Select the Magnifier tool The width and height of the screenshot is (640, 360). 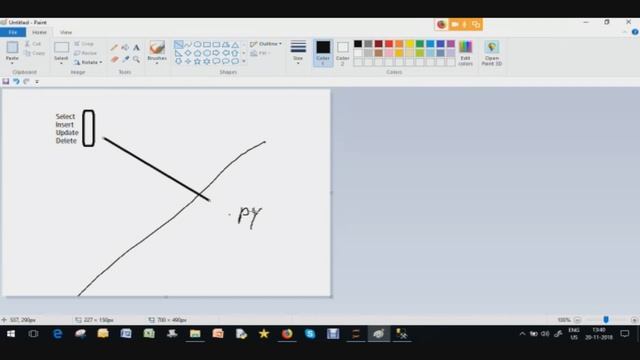pyautogui.click(x=136, y=60)
